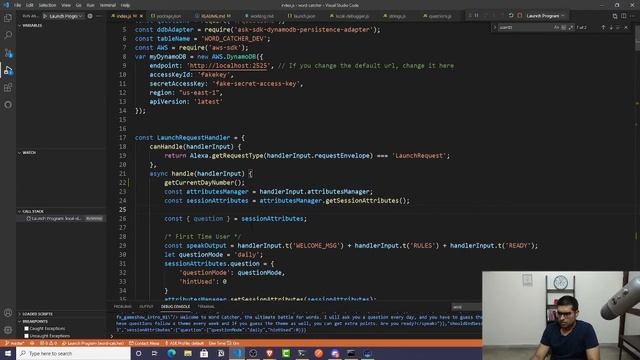Toggle Find in Selection in find widget
Viewport: 640px width, 360px height.
618,27
